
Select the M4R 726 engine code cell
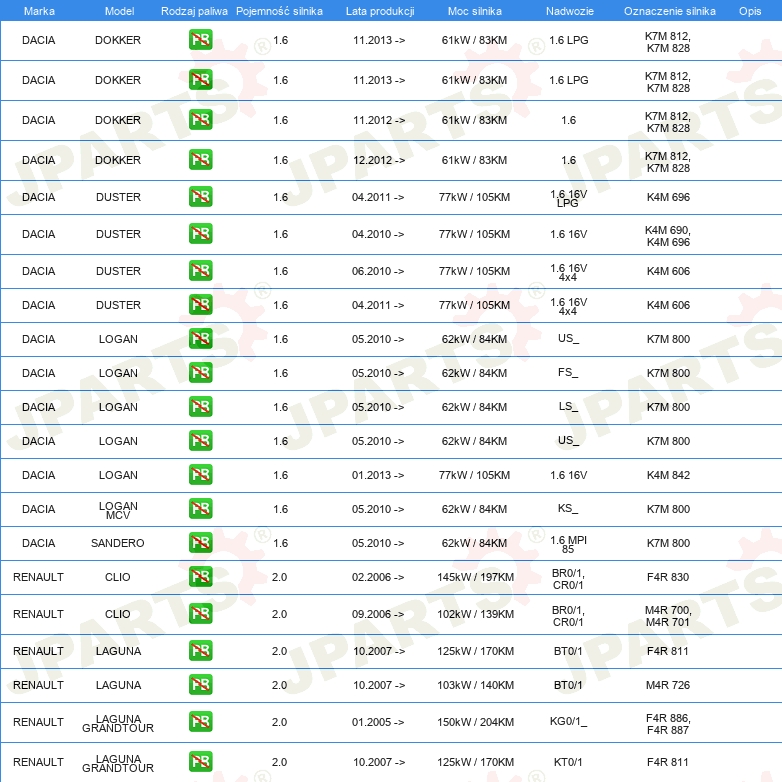[x=668, y=685]
